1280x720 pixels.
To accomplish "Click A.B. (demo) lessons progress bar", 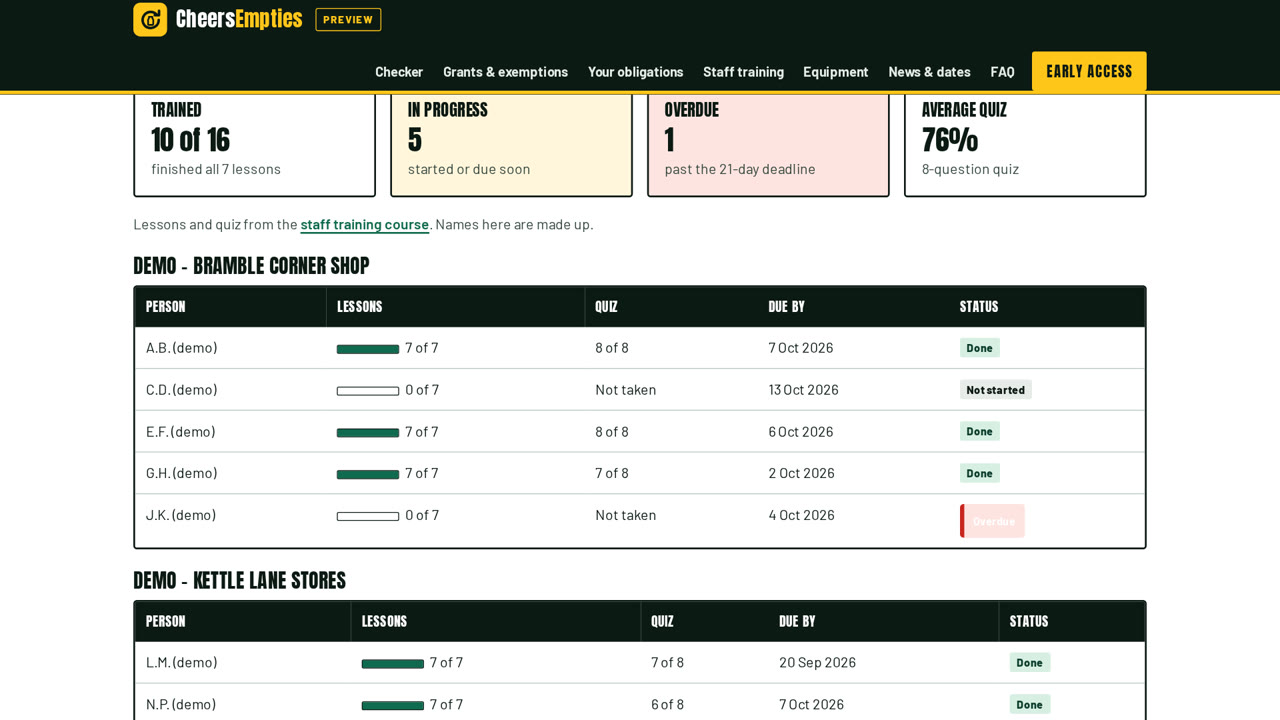I will (x=368, y=349).
